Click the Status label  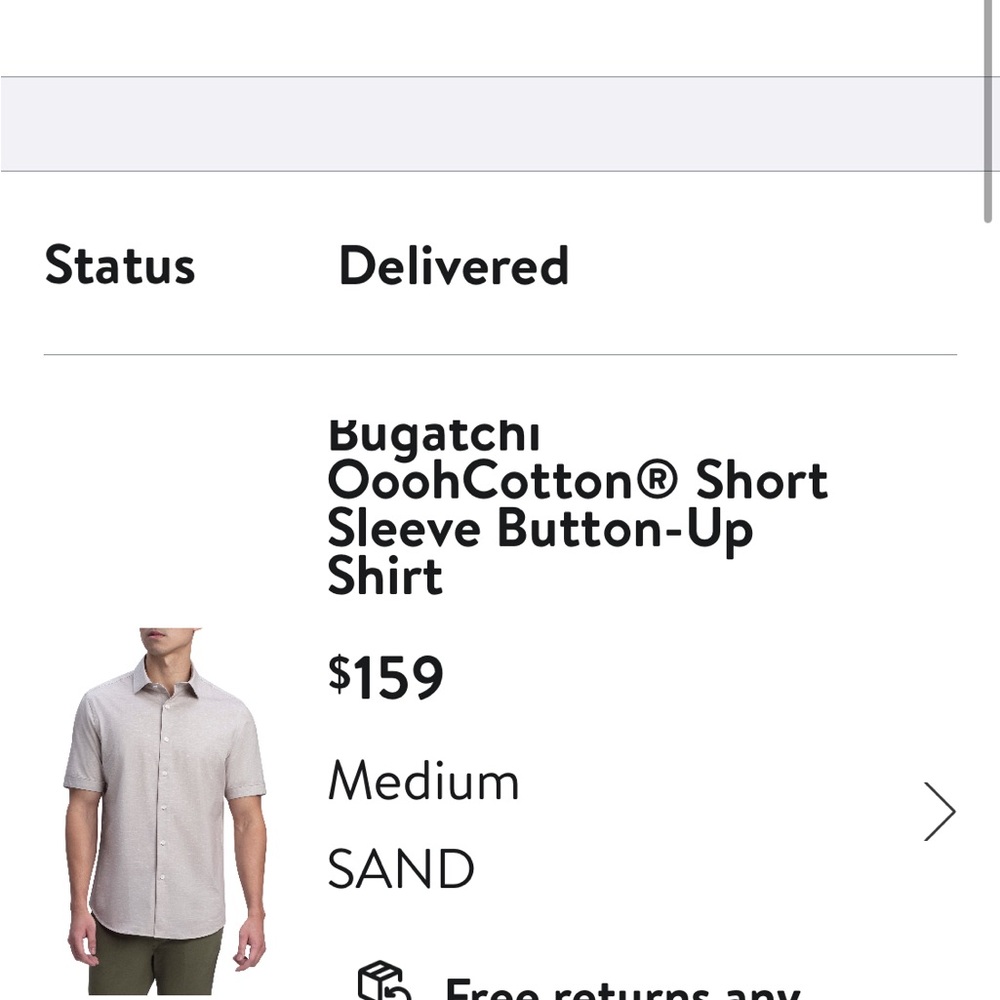click(x=121, y=264)
